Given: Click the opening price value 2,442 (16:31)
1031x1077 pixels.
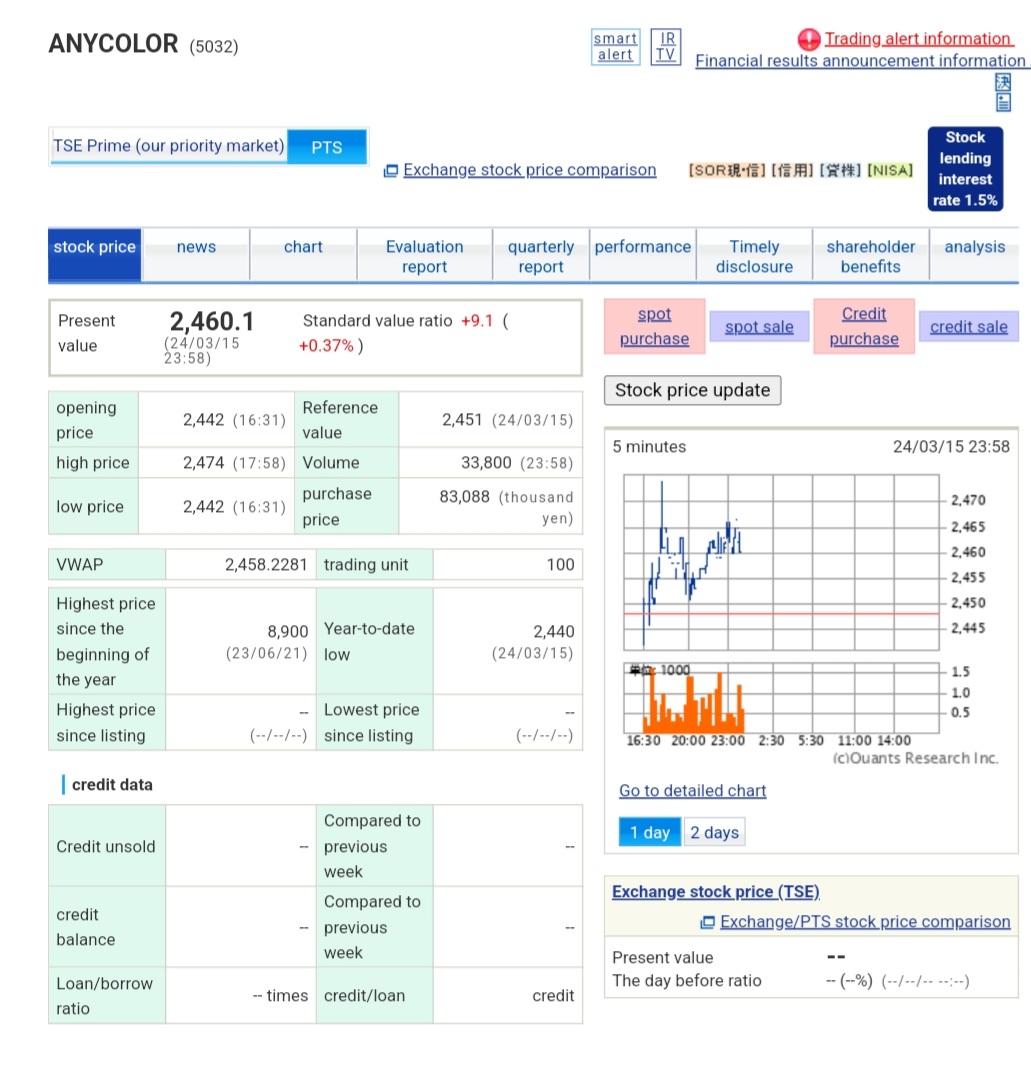Looking at the screenshot, I should click(234, 420).
